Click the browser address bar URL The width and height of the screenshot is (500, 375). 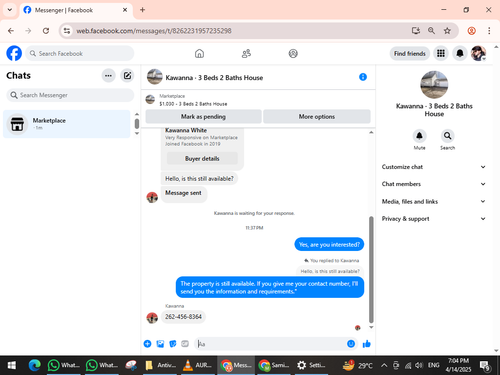[154, 31]
